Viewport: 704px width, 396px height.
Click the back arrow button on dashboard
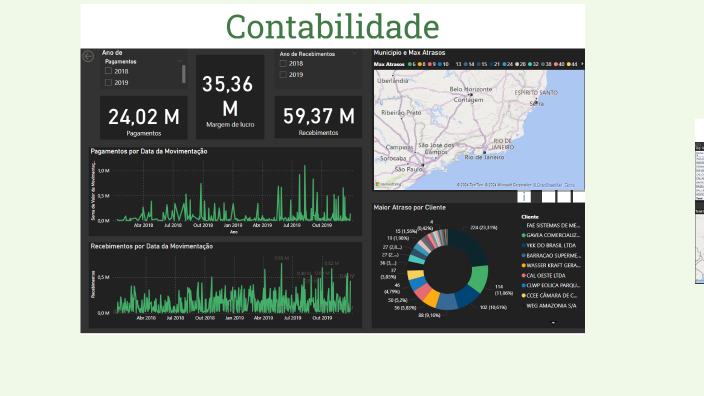pos(88,56)
